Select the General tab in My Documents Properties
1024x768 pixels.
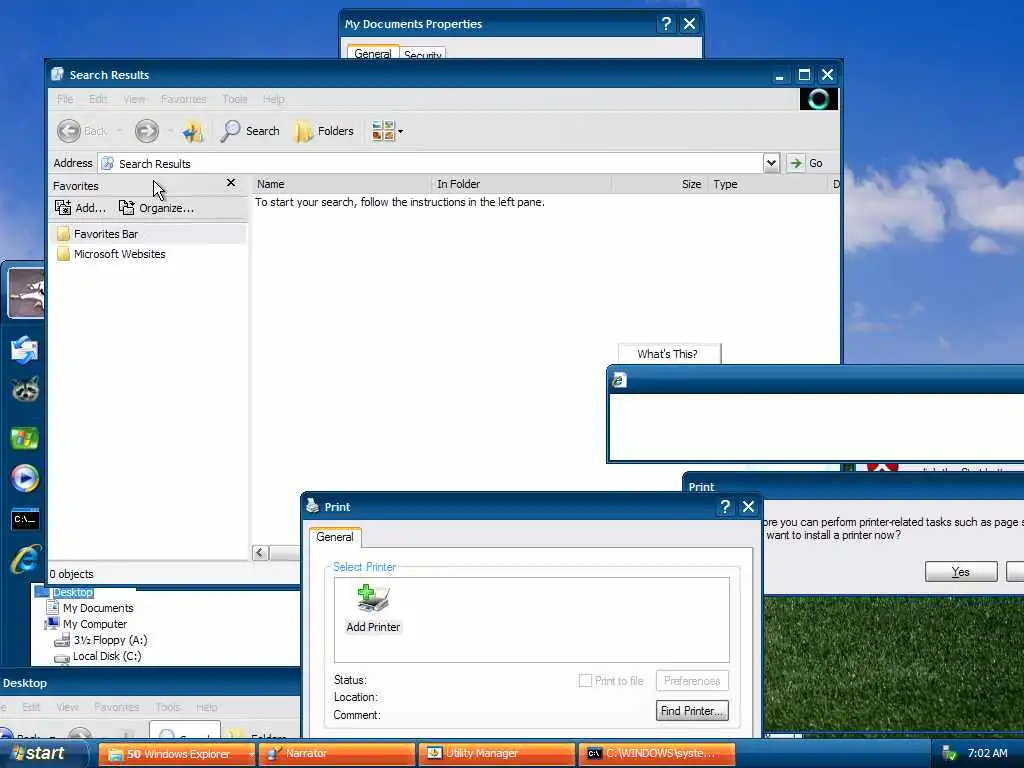[373, 53]
